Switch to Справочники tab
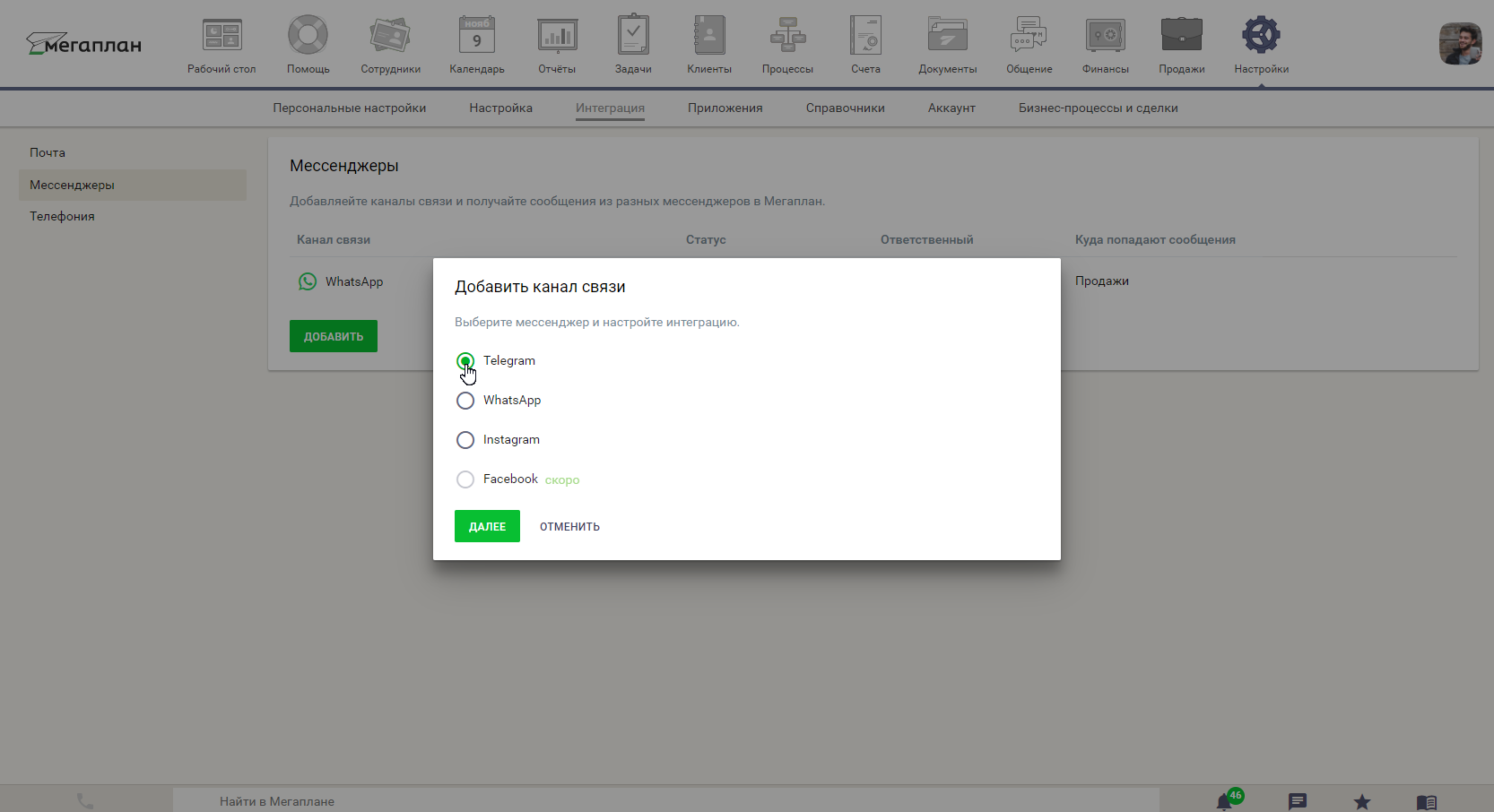 [846, 108]
